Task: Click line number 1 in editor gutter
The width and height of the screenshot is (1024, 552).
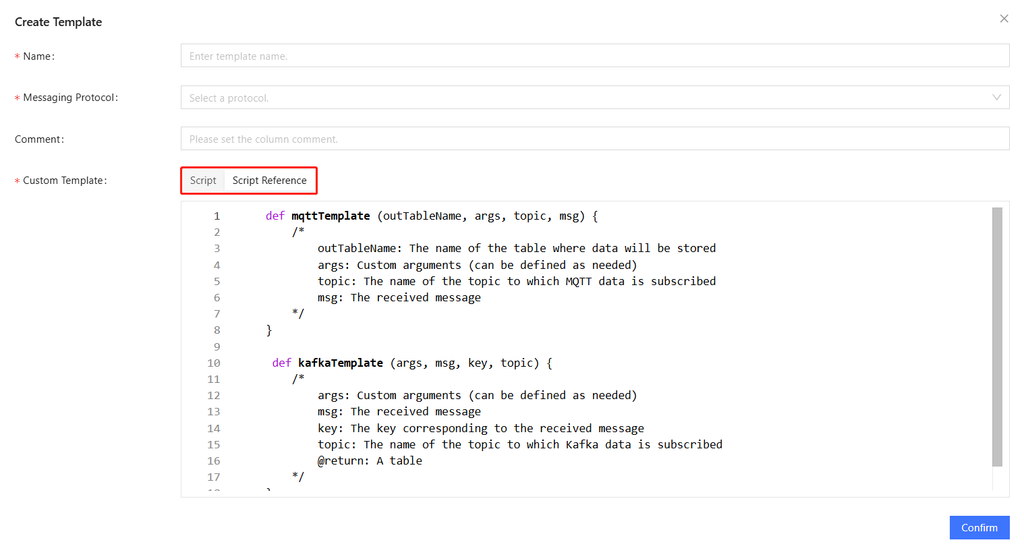Action: [216, 216]
